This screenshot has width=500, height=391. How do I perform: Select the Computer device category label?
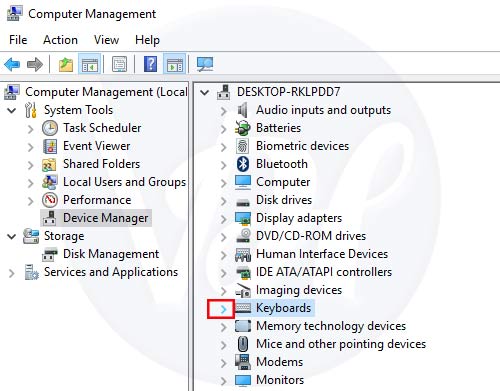(283, 182)
